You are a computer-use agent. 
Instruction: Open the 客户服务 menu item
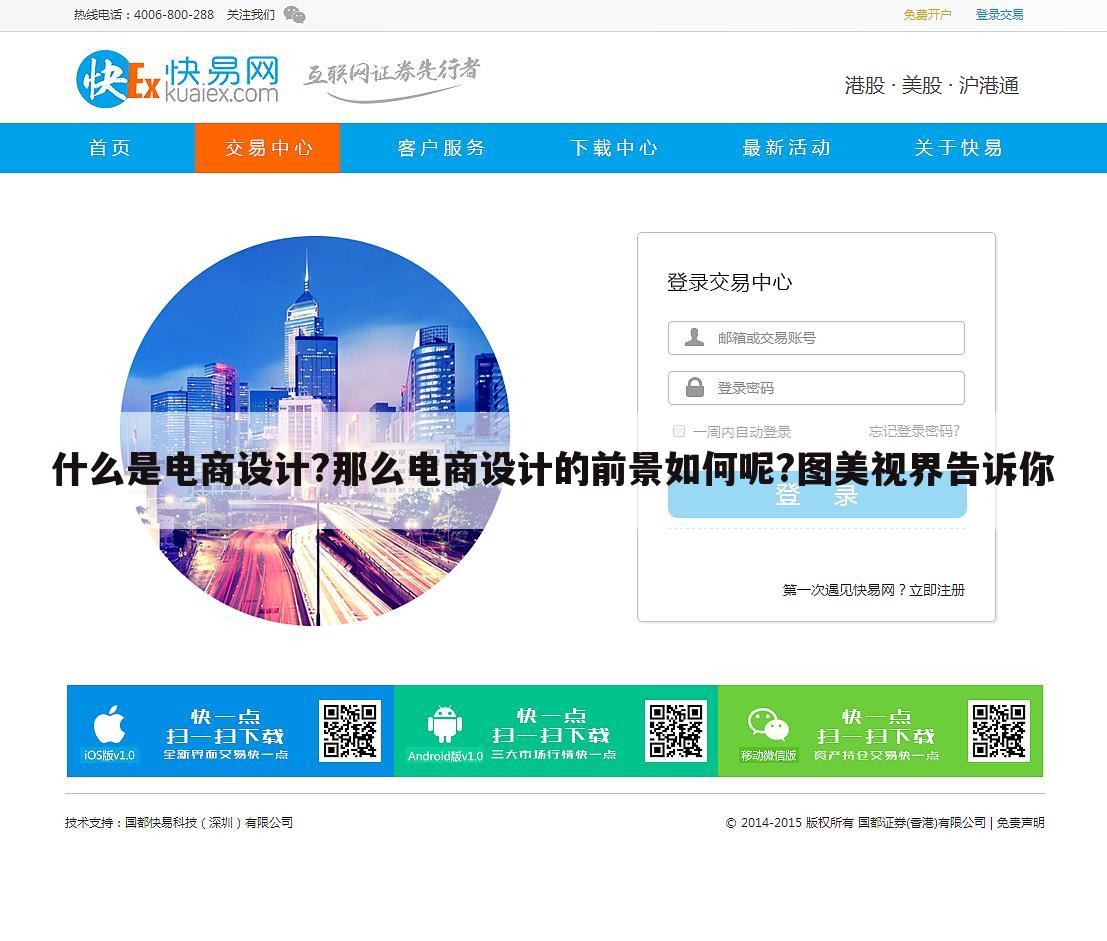(440, 148)
